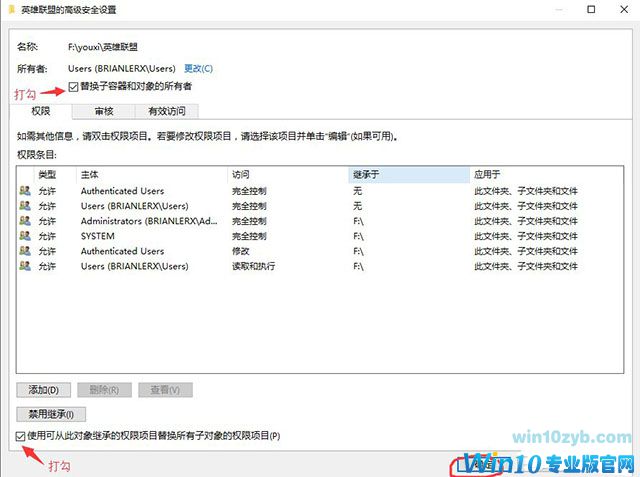Click the folder icon in the title bar
This screenshot has height=477, width=640.
click(12, 9)
